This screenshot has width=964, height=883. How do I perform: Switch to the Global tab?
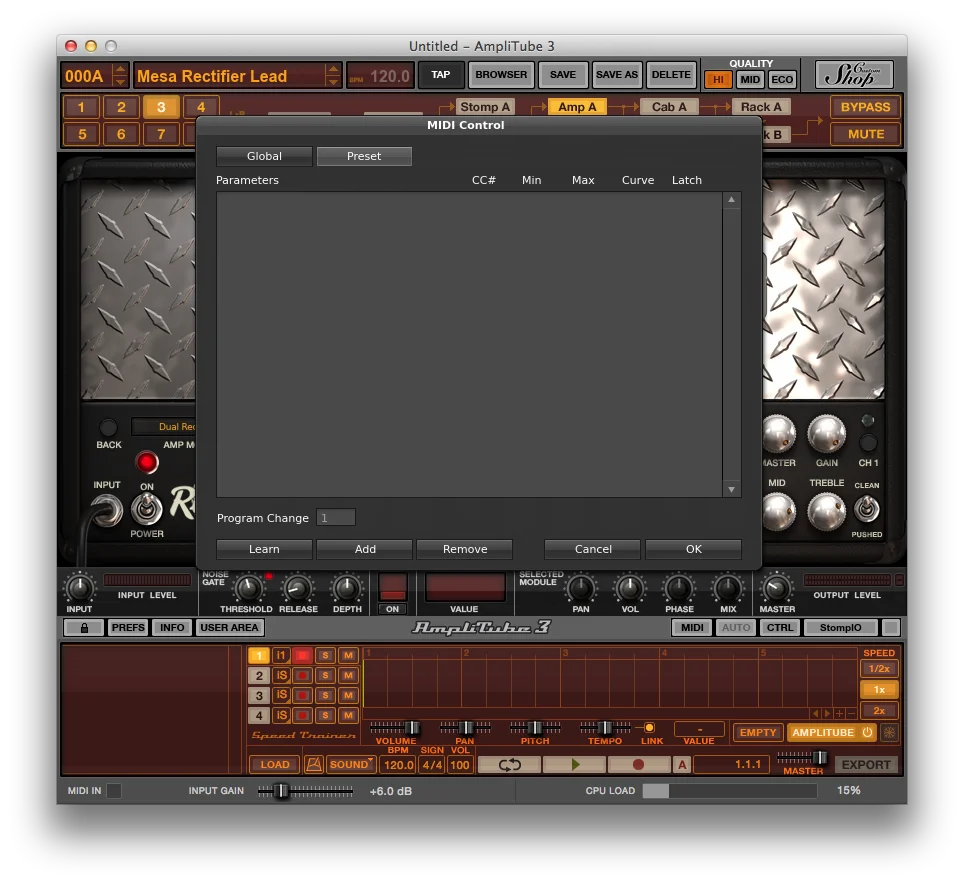click(x=264, y=156)
